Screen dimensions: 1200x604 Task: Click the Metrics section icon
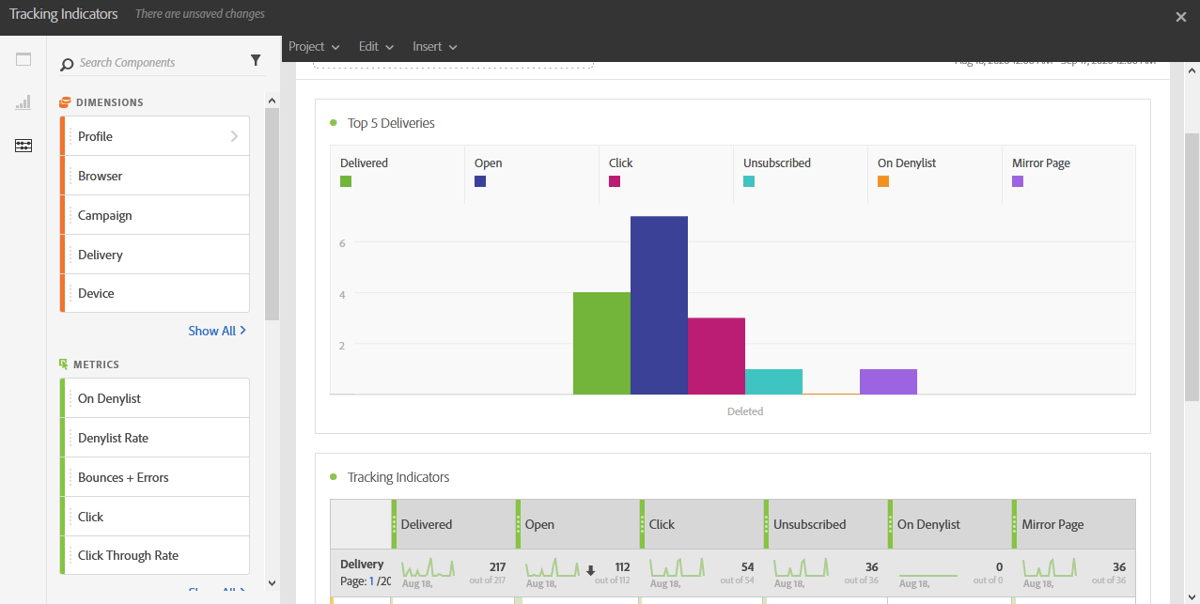[x=65, y=364]
